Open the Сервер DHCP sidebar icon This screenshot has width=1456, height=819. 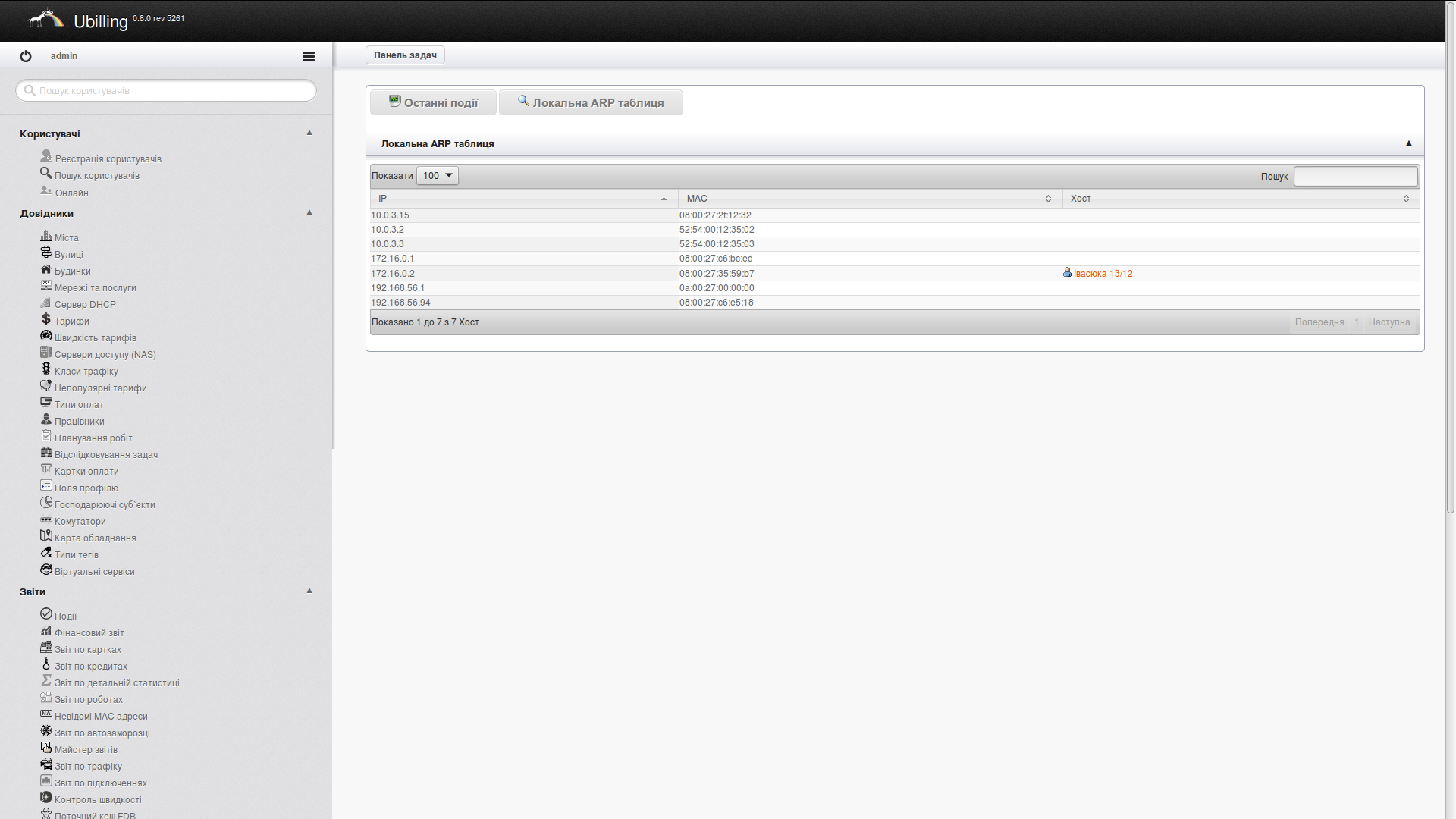tap(45, 303)
